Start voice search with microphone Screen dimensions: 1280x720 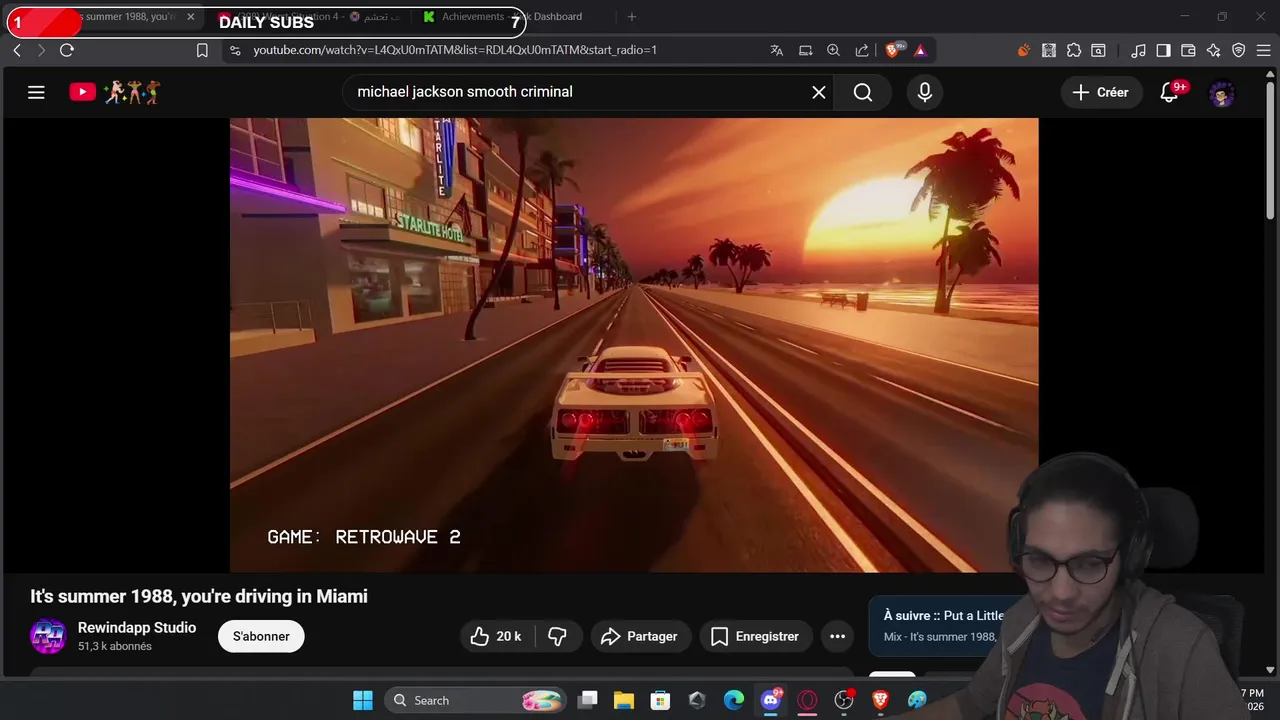[x=925, y=92]
